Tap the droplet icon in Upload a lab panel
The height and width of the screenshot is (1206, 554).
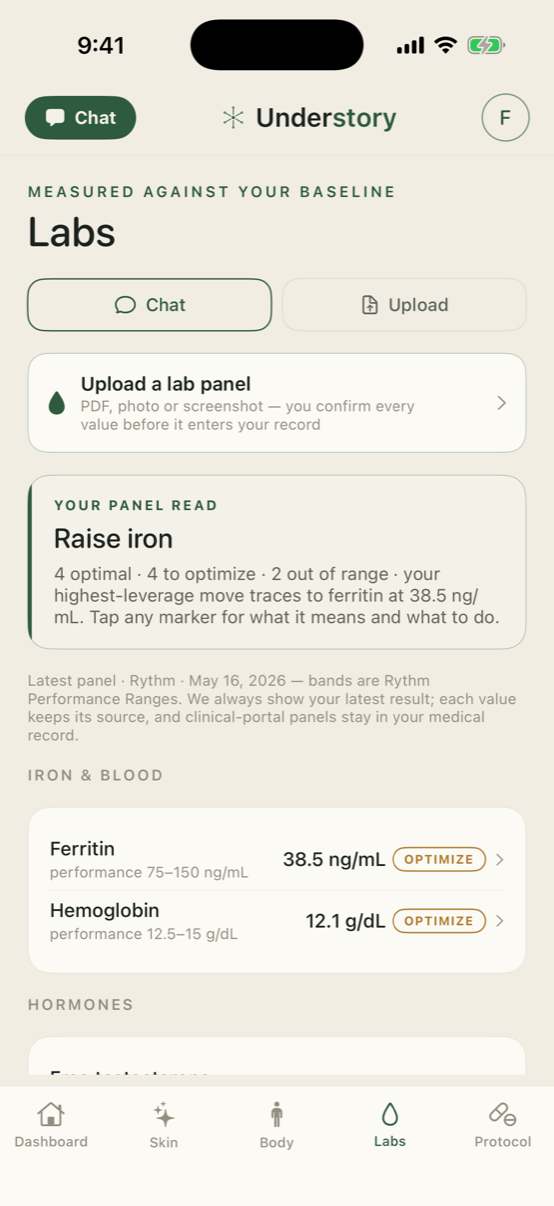57,403
